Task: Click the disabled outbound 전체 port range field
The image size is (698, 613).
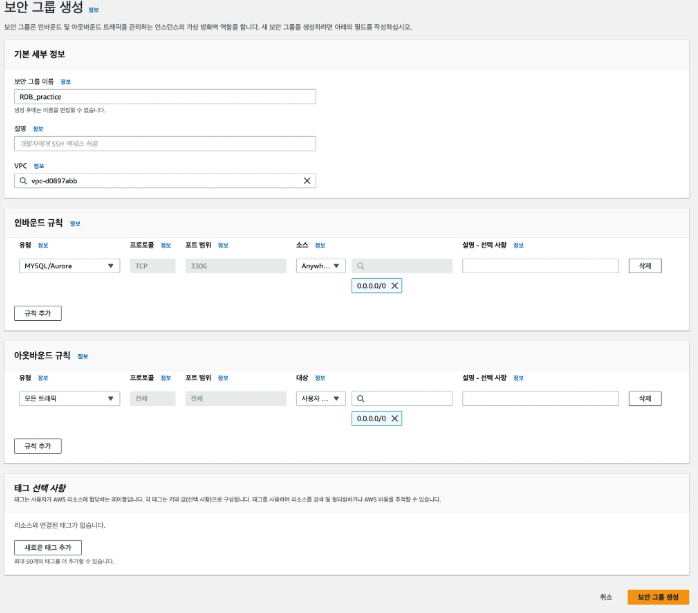Action: point(236,398)
